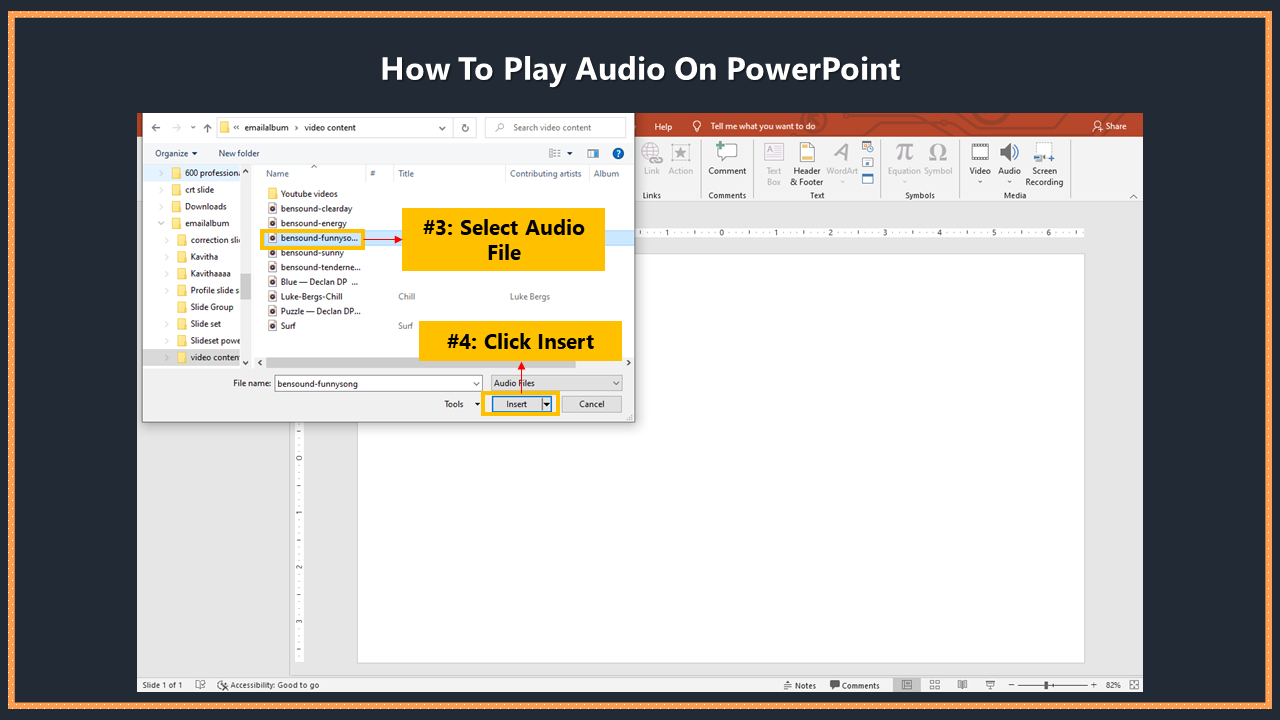
Task: Click the Insert button
Action: pos(516,404)
